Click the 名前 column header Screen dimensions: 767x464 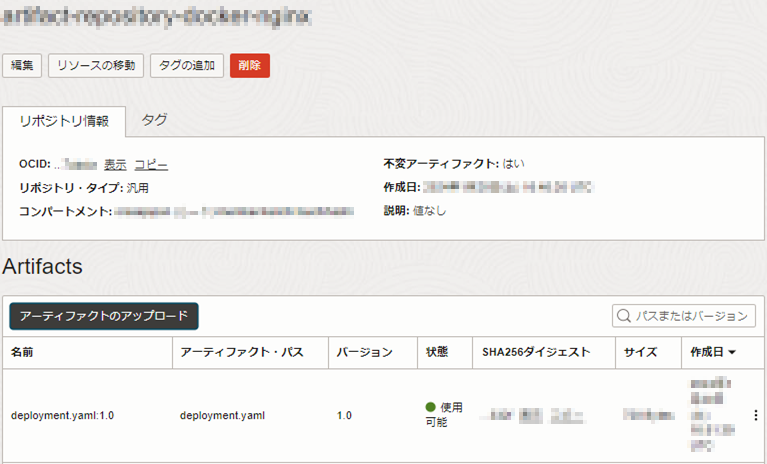tap(23, 352)
